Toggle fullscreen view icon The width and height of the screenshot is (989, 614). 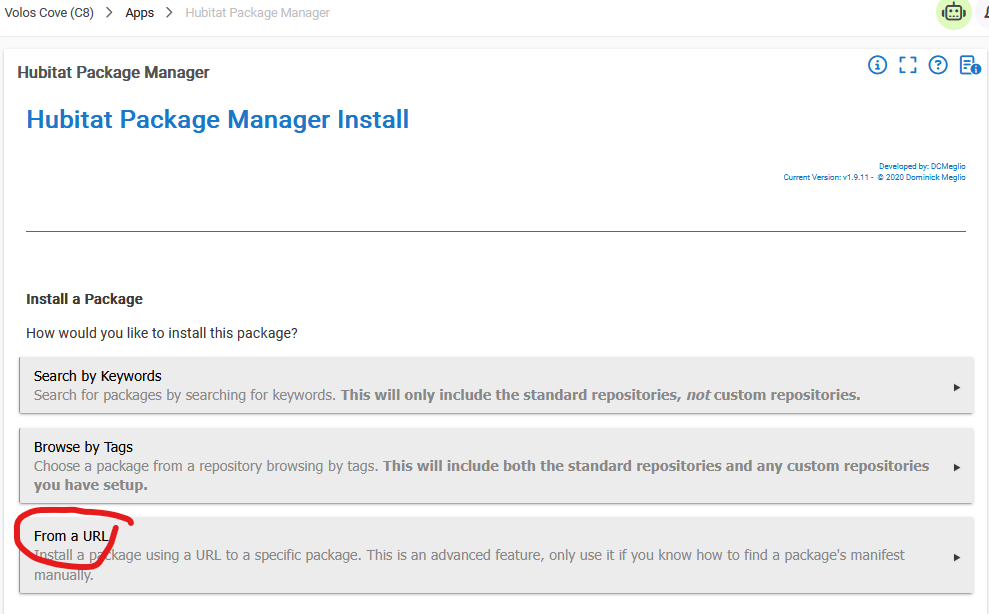pos(908,65)
